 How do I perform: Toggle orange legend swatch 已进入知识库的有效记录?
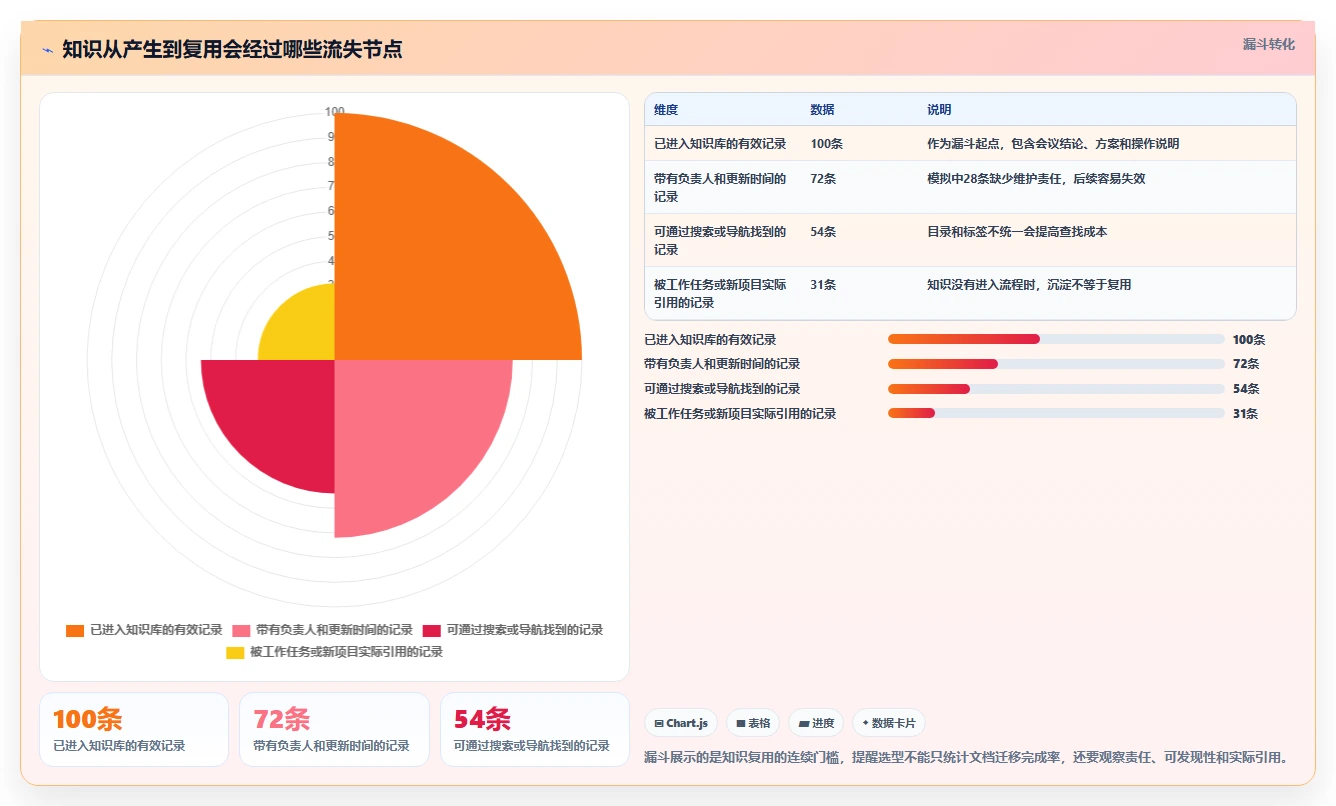[75, 630]
